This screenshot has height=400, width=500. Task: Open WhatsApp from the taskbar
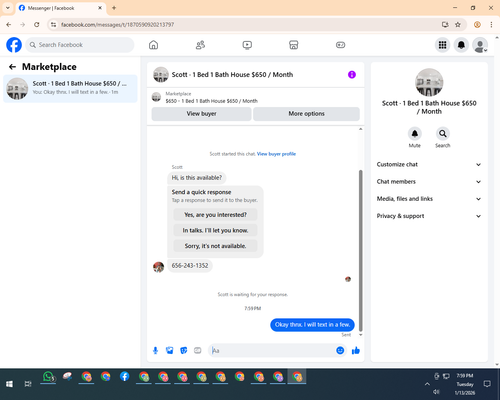pyautogui.click(x=48, y=377)
